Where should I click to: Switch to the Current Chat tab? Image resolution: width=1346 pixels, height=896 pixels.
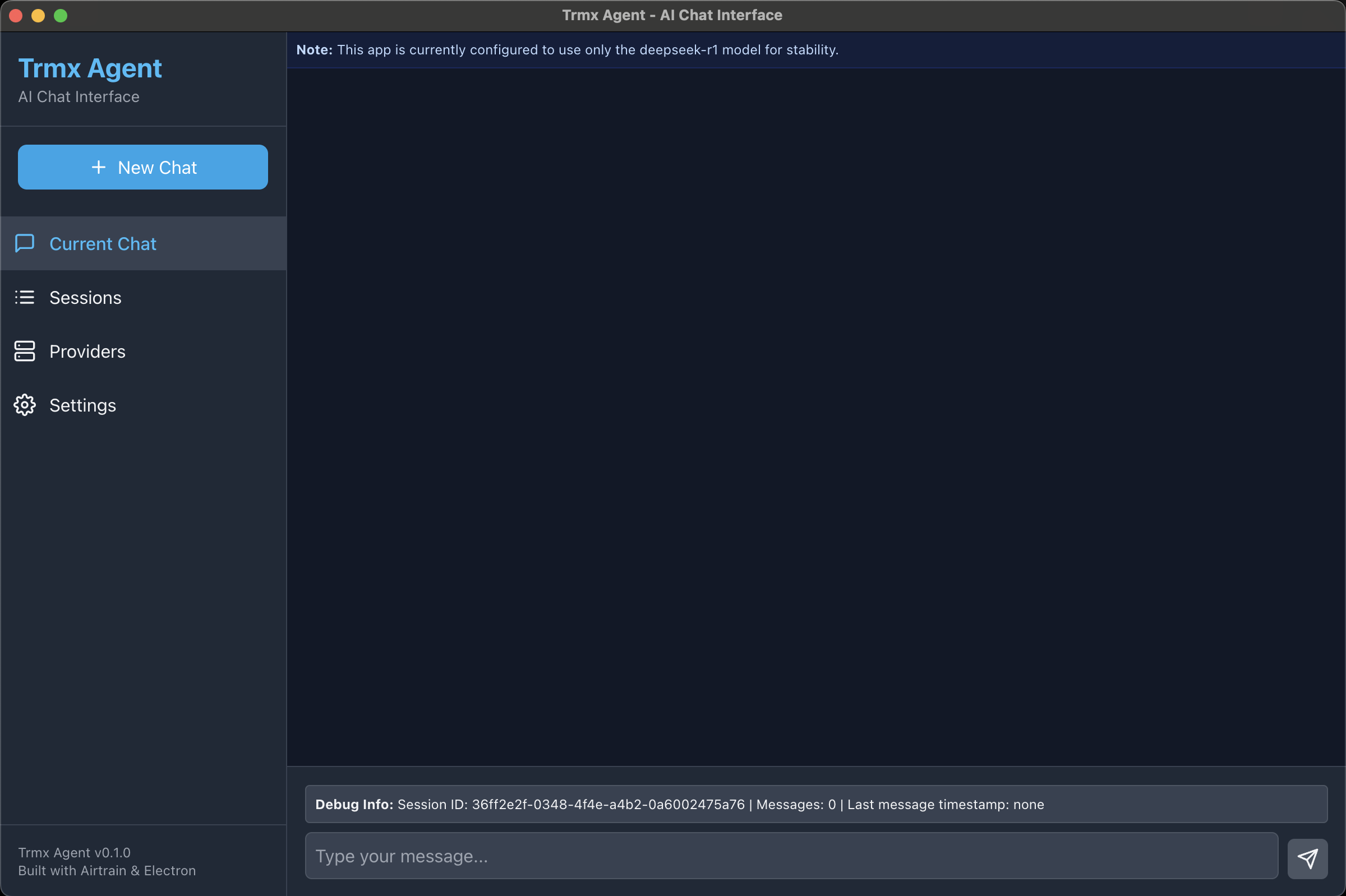103,243
